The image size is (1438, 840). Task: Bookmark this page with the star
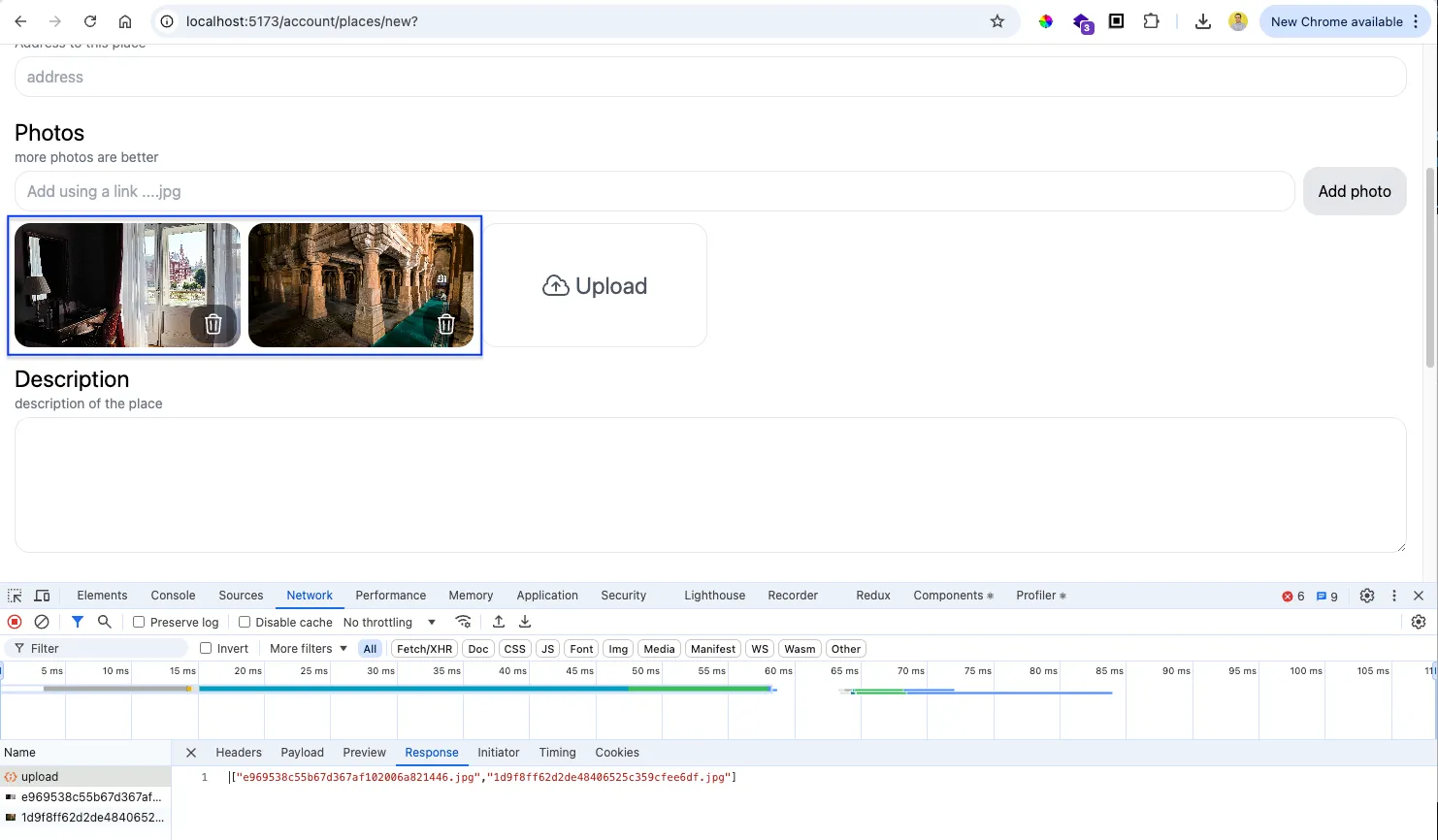pyautogui.click(x=997, y=21)
